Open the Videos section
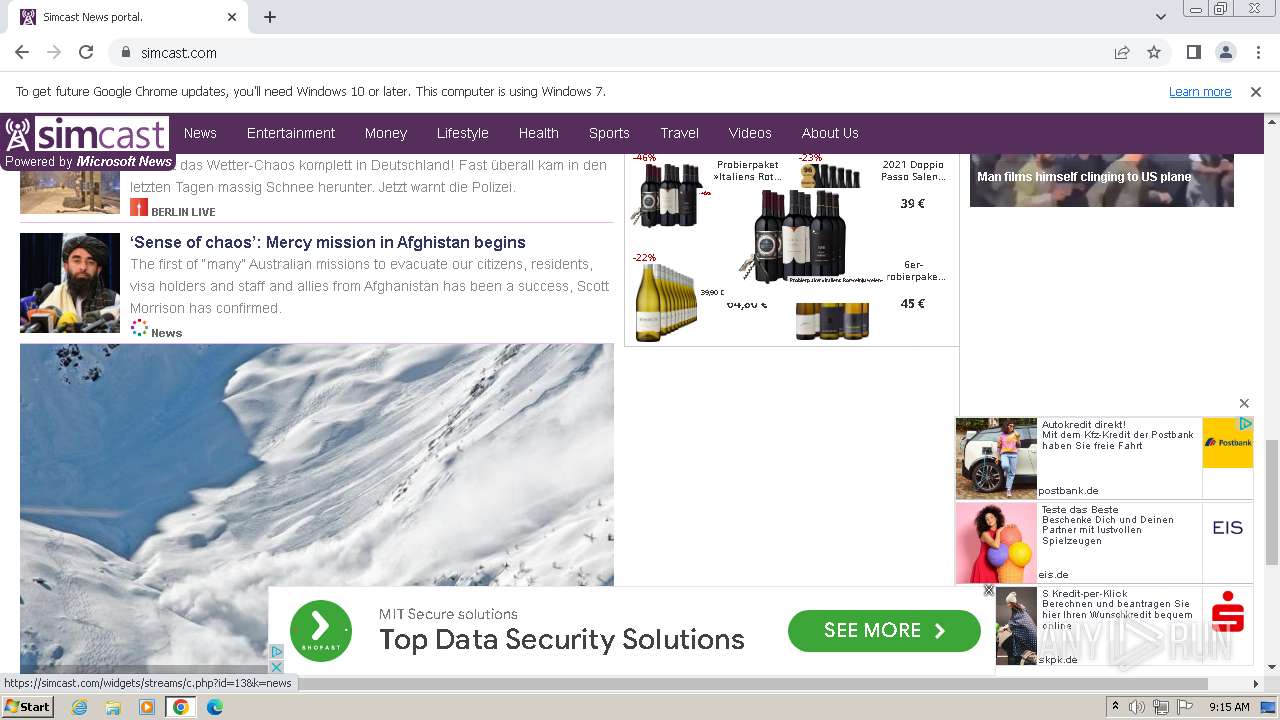1280x720 pixels. [x=750, y=133]
